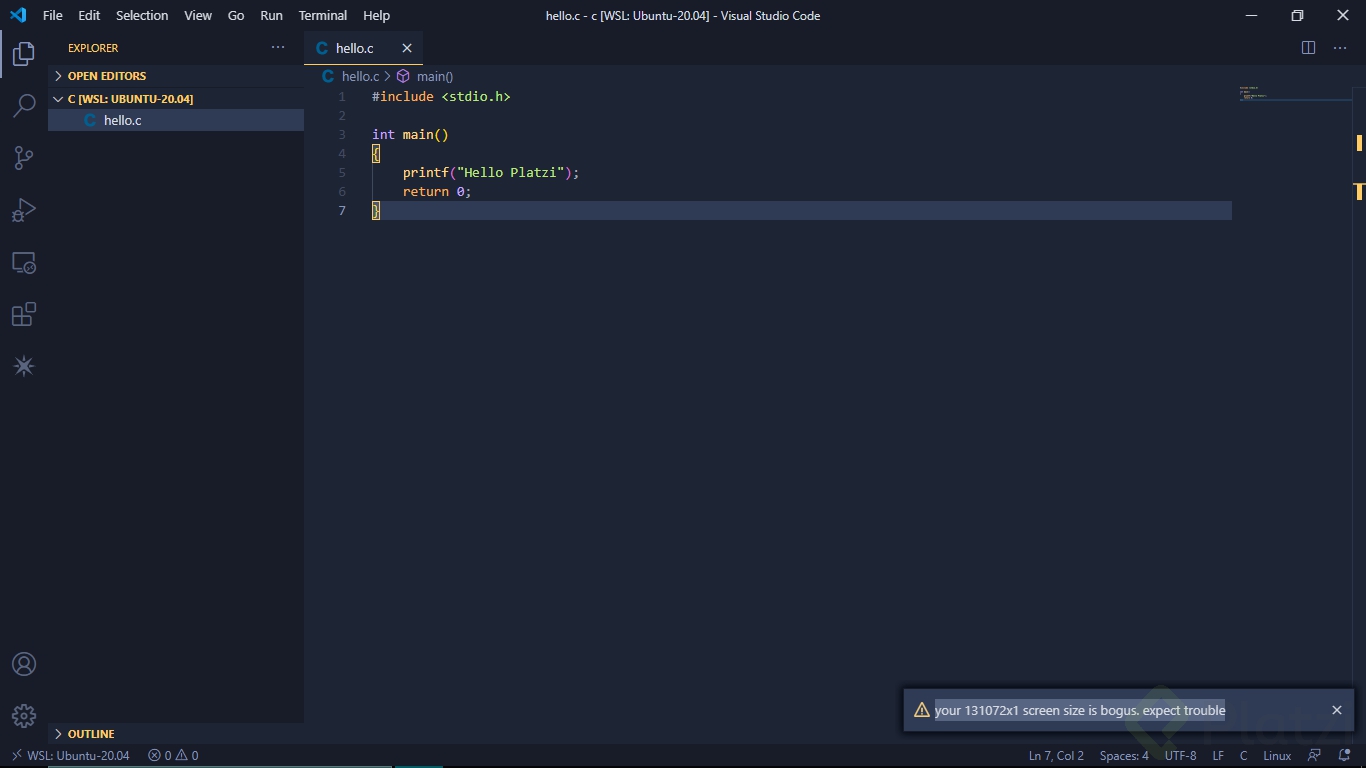This screenshot has width=1366, height=768.
Task: Open the File menu
Action: [x=53, y=15]
